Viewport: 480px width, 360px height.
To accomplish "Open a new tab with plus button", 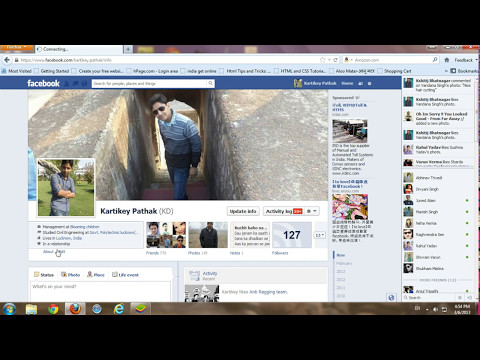I will pos(128,49).
